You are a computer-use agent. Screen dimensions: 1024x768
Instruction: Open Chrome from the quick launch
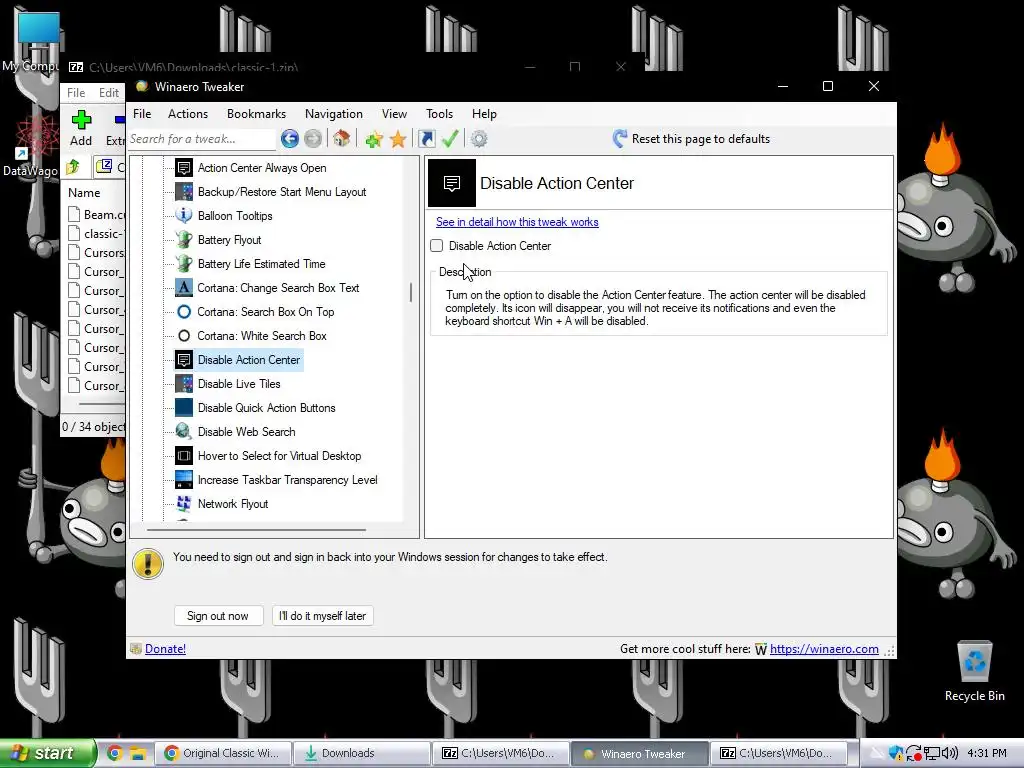click(x=115, y=753)
